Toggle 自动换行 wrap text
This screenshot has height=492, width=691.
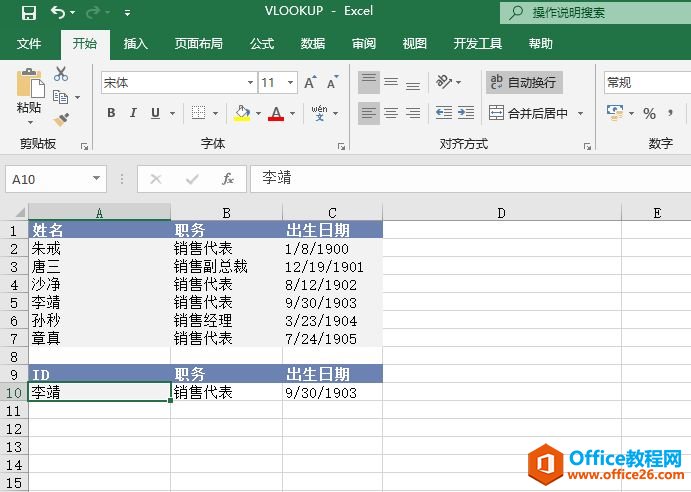524,82
